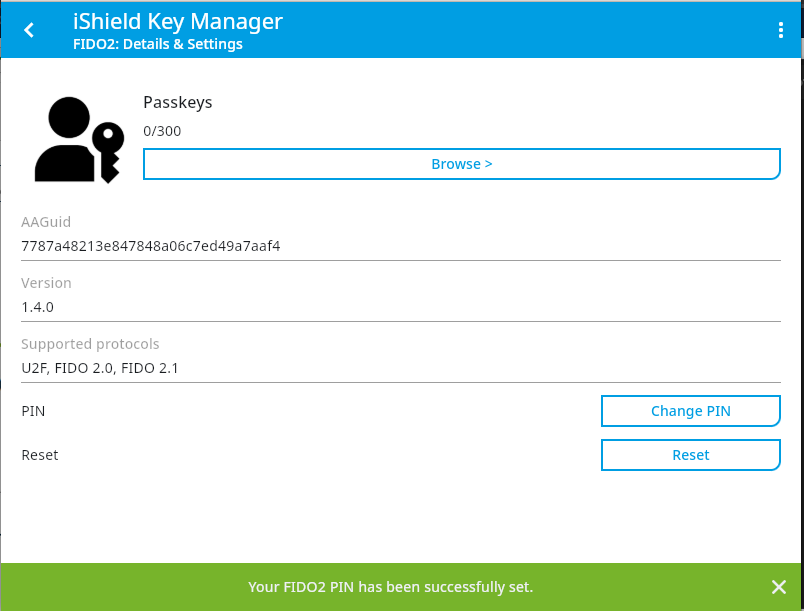
Task: Click the Supported protocols value field
Action: point(400,368)
